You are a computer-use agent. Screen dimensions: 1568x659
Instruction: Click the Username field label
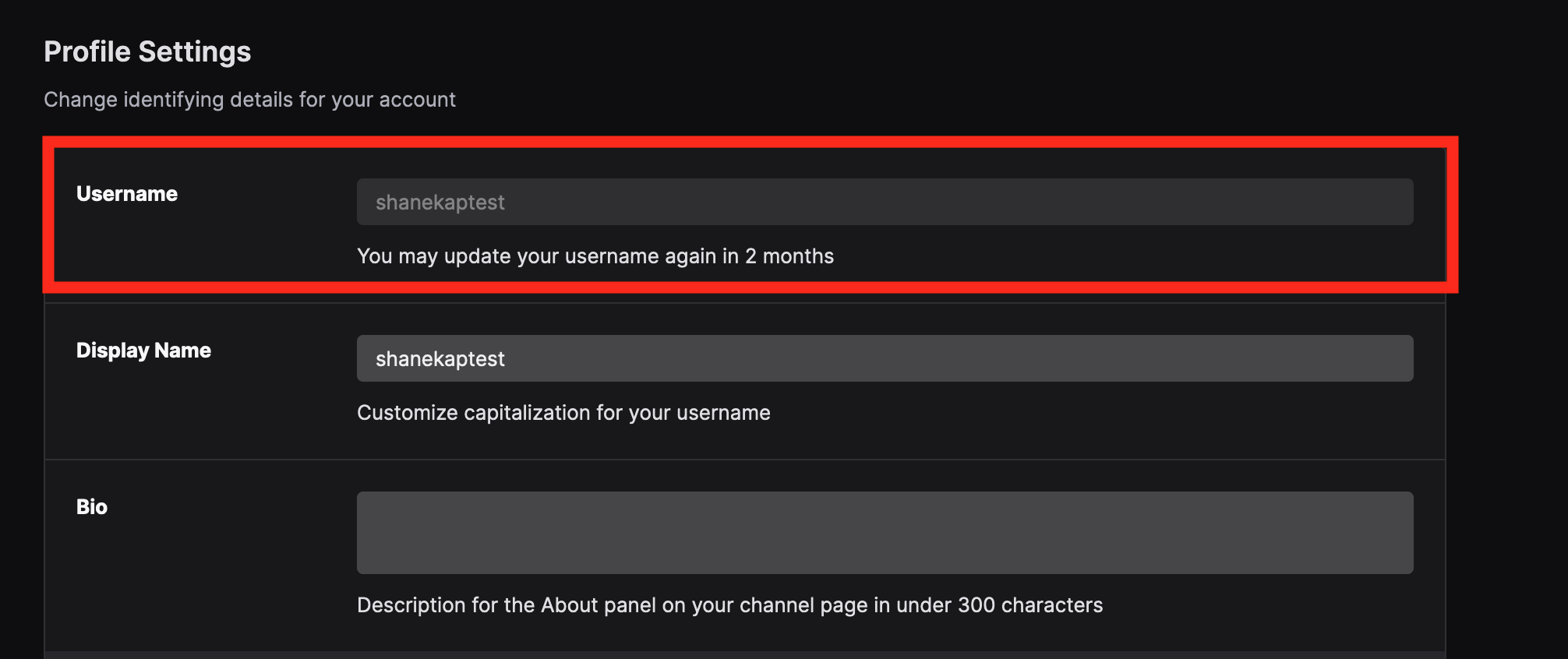point(127,193)
